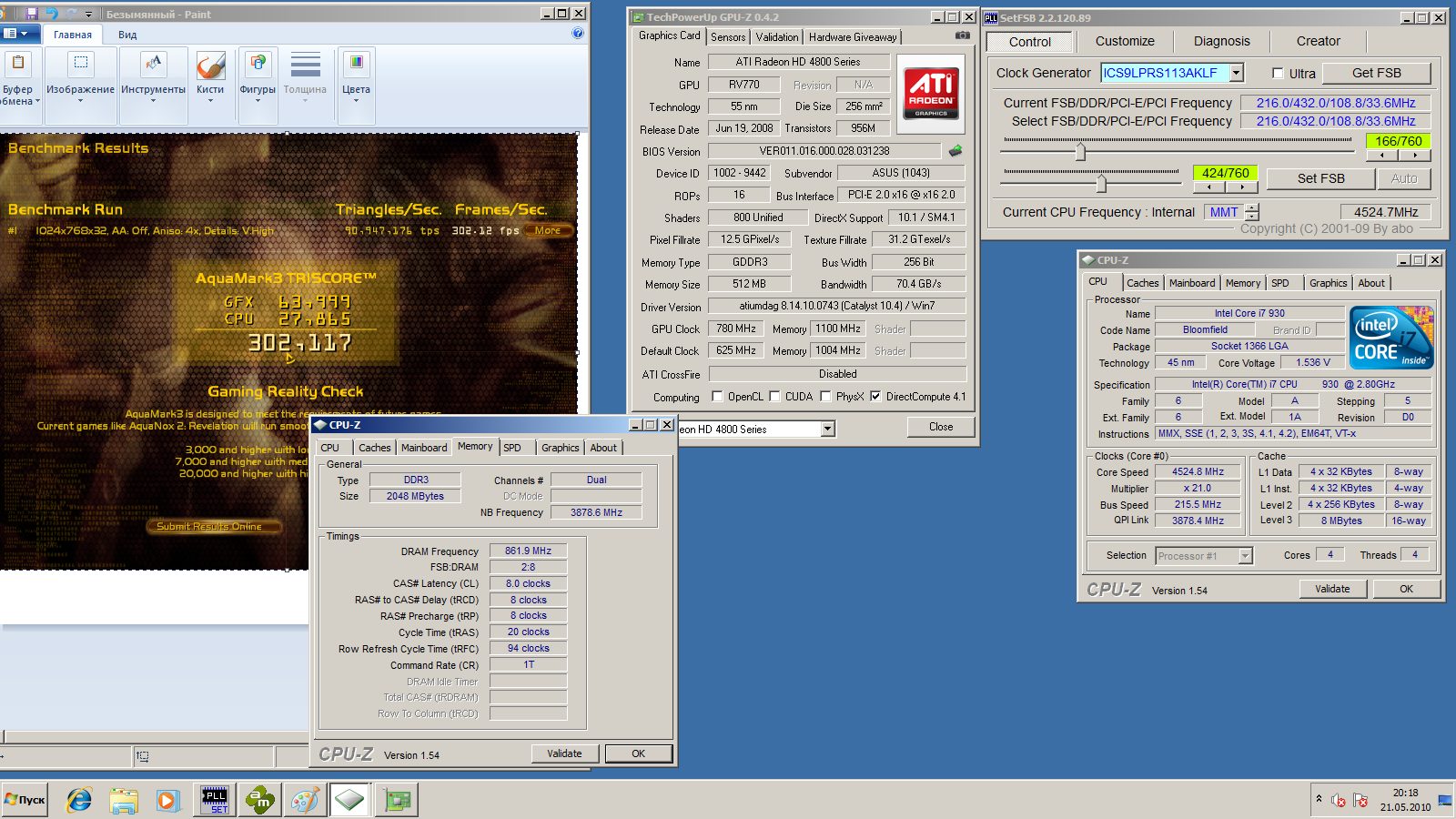1456x819 pixels.
Task: Open the Пуск start button
Action: pyautogui.click(x=25, y=800)
